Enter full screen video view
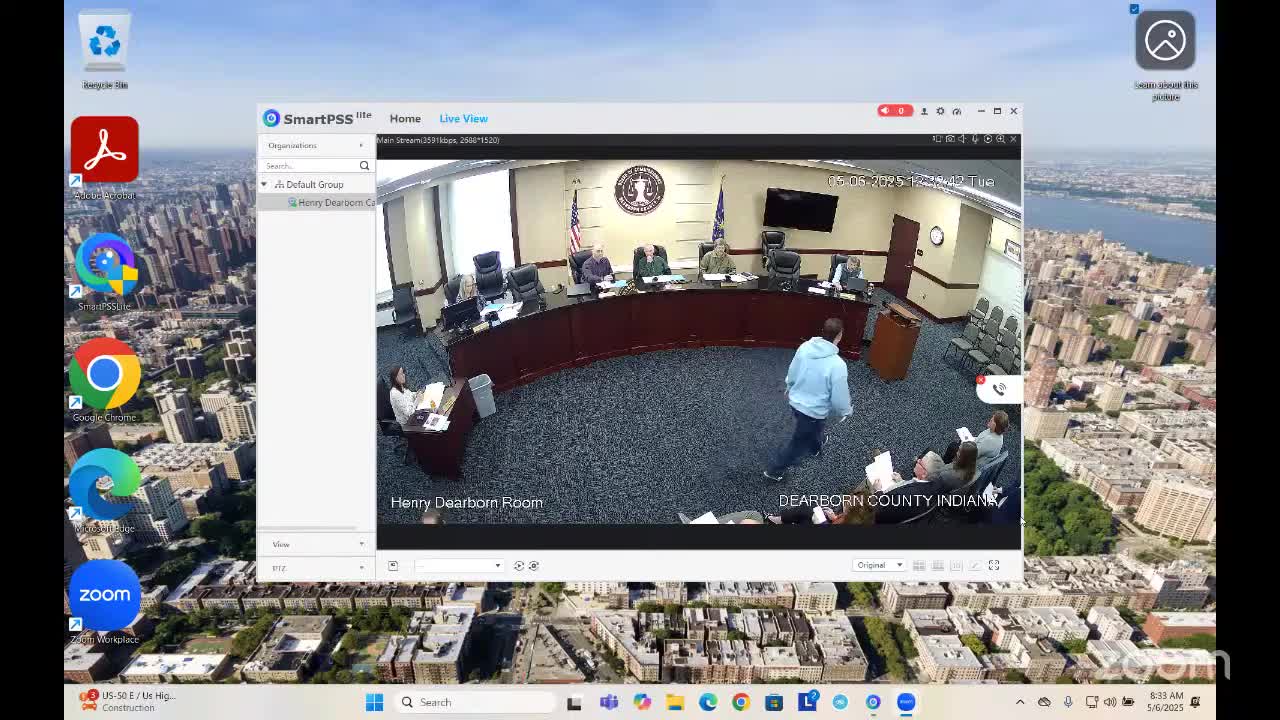The width and height of the screenshot is (1280, 720). tap(994, 566)
